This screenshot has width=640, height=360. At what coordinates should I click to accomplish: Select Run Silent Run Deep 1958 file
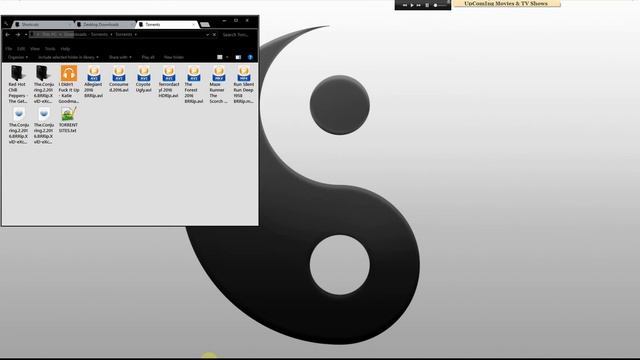click(244, 84)
